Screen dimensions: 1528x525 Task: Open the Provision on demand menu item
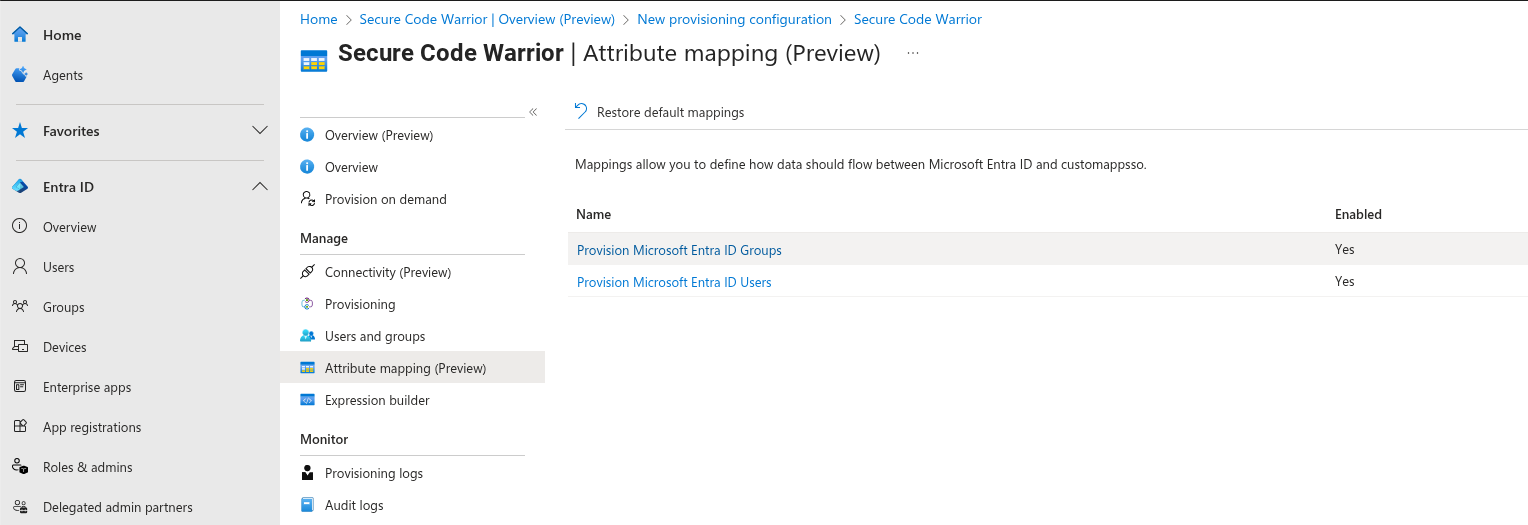coord(385,199)
